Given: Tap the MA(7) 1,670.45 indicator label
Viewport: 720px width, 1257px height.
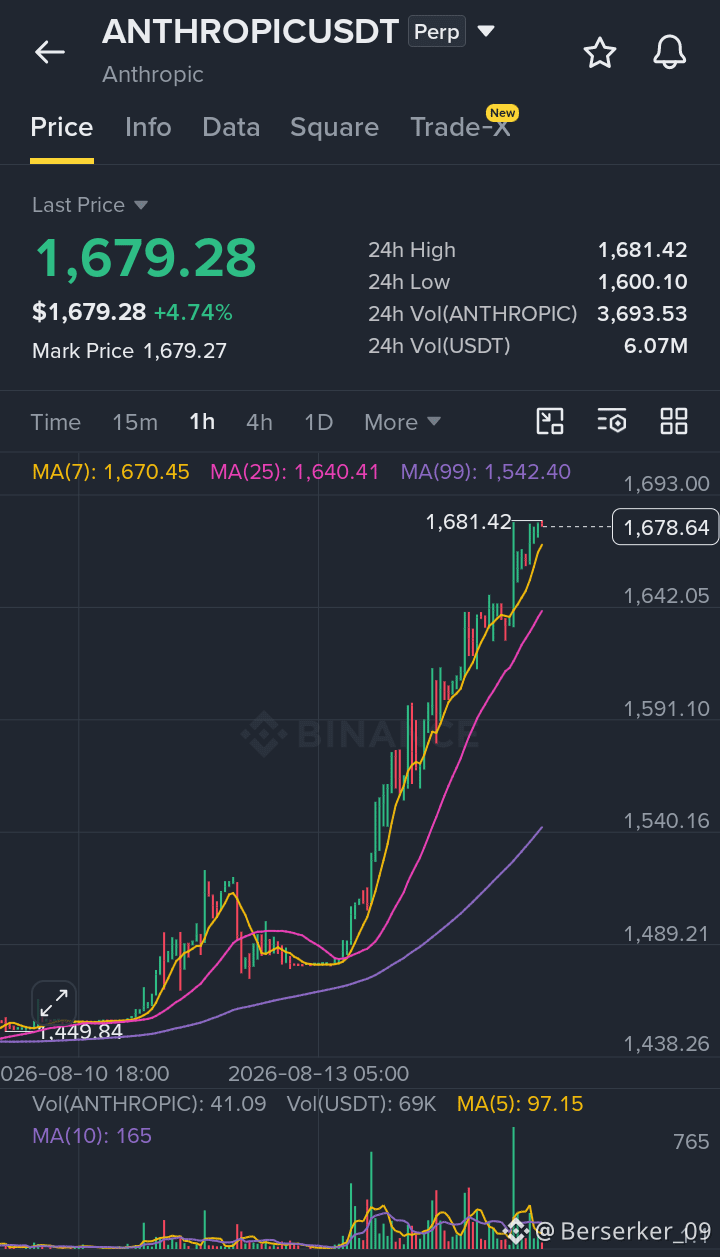Looking at the screenshot, I should pyautogui.click(x=111, y=472).
